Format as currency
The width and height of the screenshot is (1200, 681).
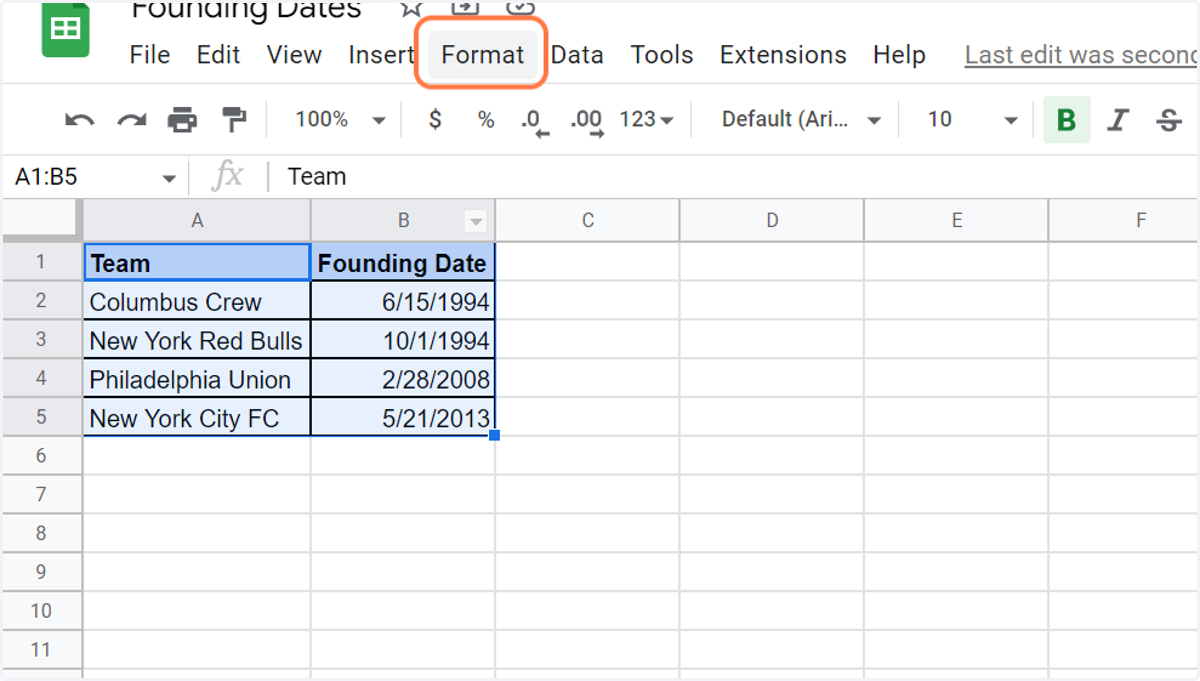click(434, 120)
